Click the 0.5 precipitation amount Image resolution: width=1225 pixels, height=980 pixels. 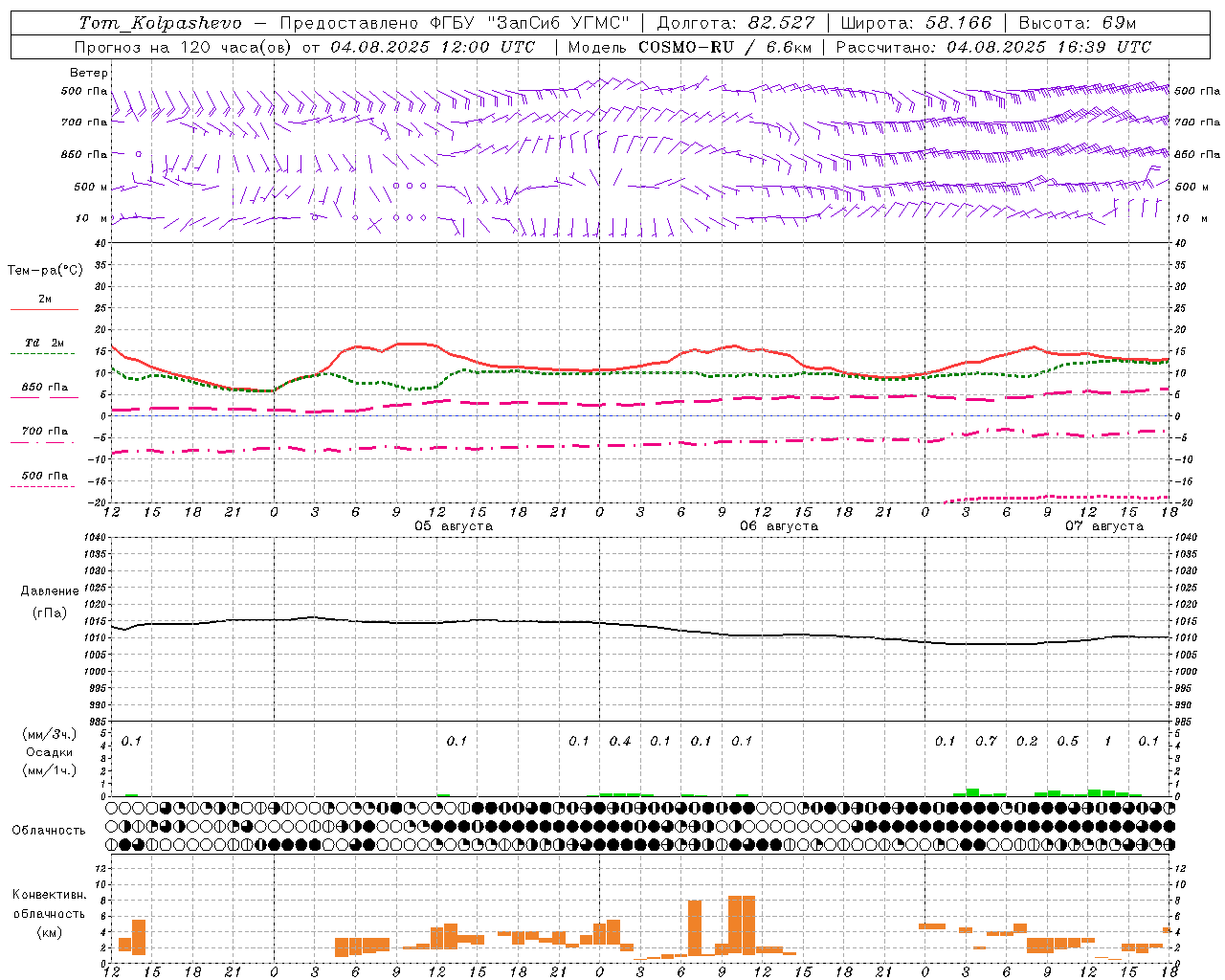(1067, 741)
